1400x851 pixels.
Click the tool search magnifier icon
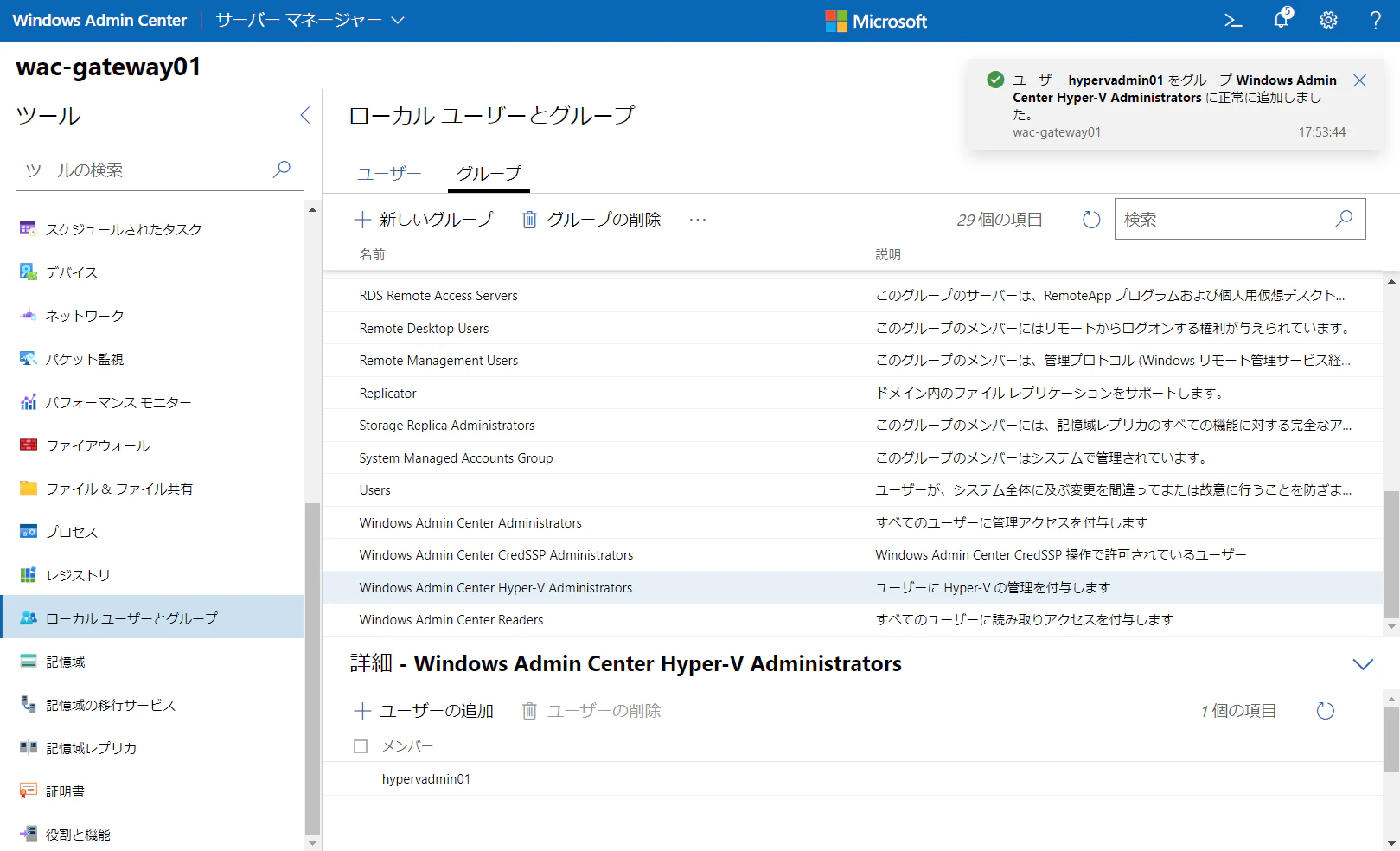pos(282,170)
